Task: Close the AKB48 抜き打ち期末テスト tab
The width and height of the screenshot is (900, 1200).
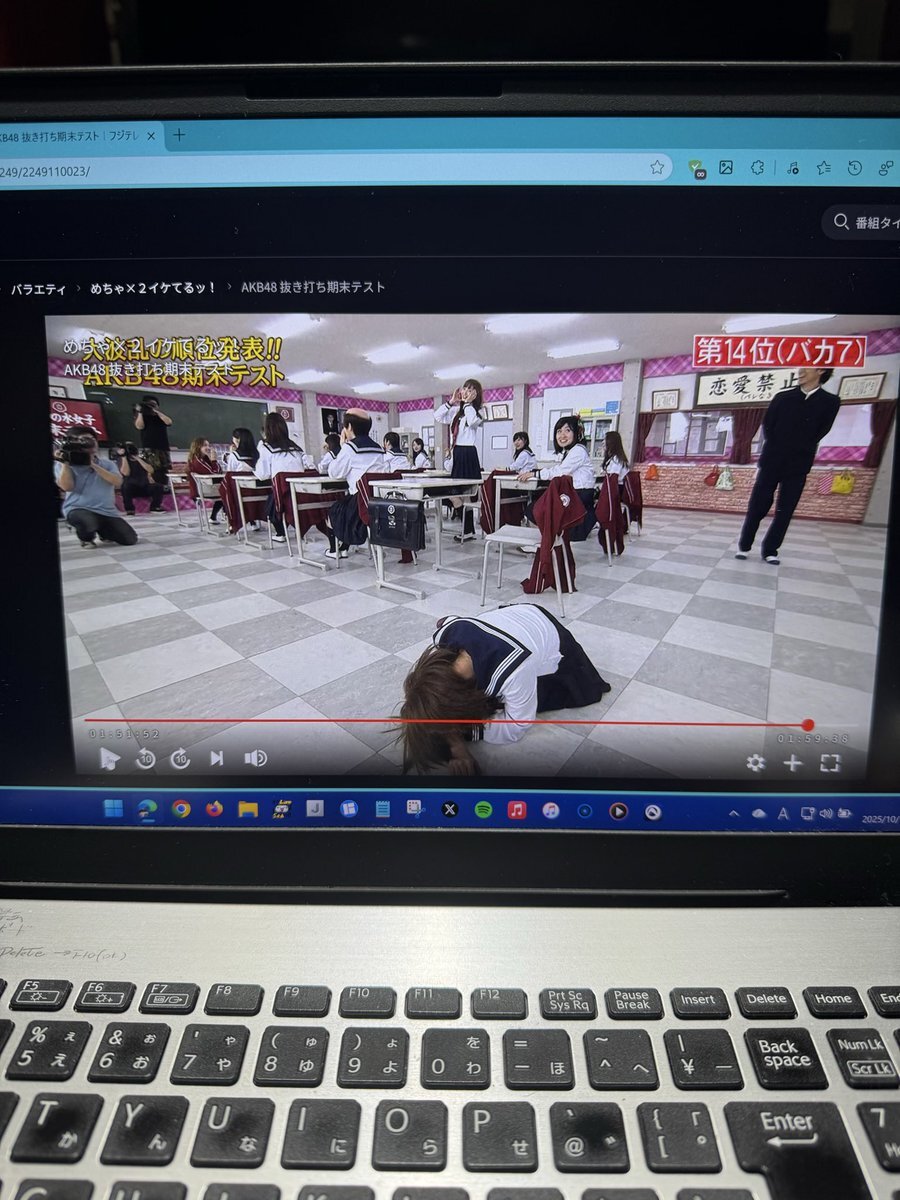Action: (x=151, y=136)
